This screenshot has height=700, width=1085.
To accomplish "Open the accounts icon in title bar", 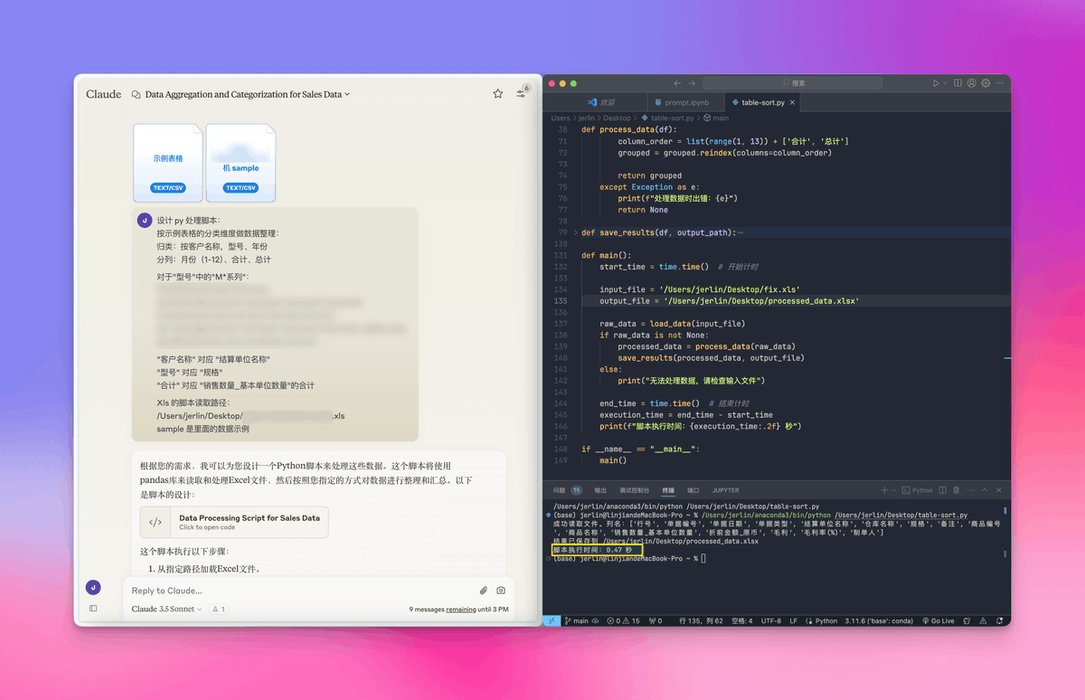I will pos(972,83).
